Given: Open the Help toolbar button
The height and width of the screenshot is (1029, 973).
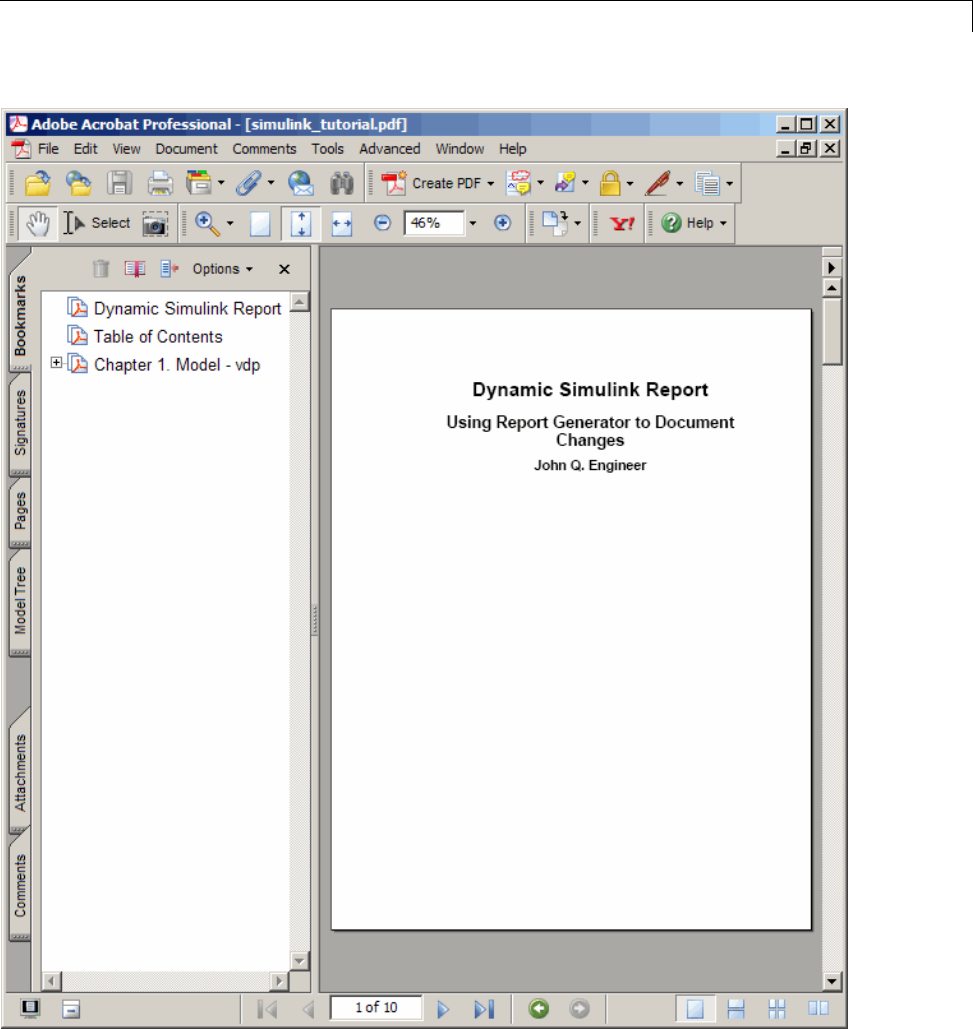Looking at the screenshot, I should pos(688,223).
